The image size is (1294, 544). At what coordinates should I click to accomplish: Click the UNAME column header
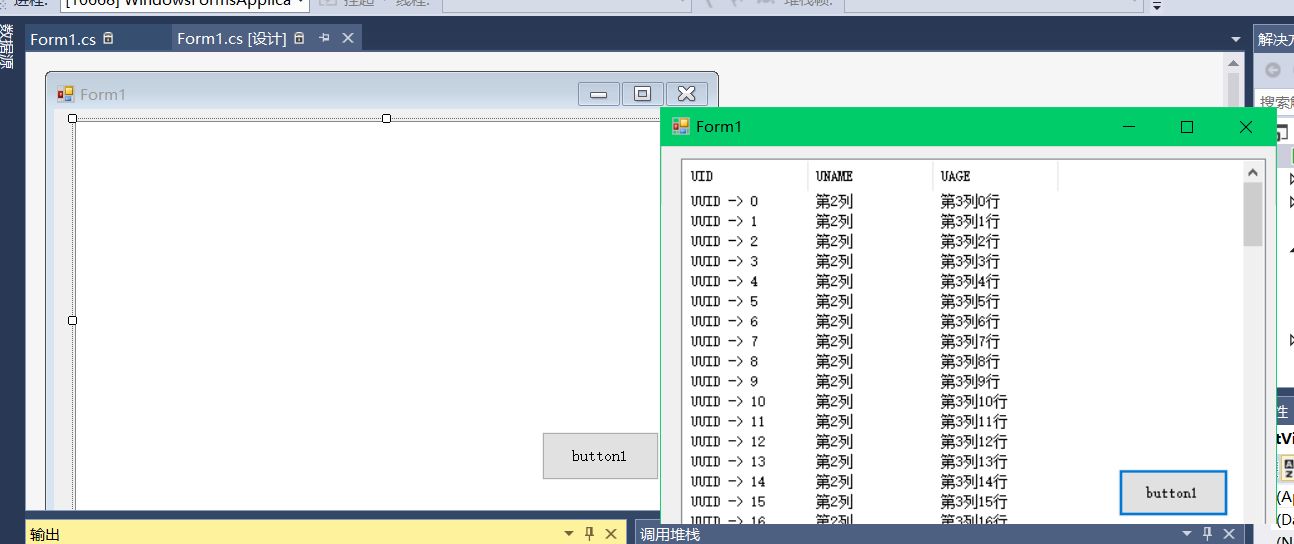pos(870,176)
